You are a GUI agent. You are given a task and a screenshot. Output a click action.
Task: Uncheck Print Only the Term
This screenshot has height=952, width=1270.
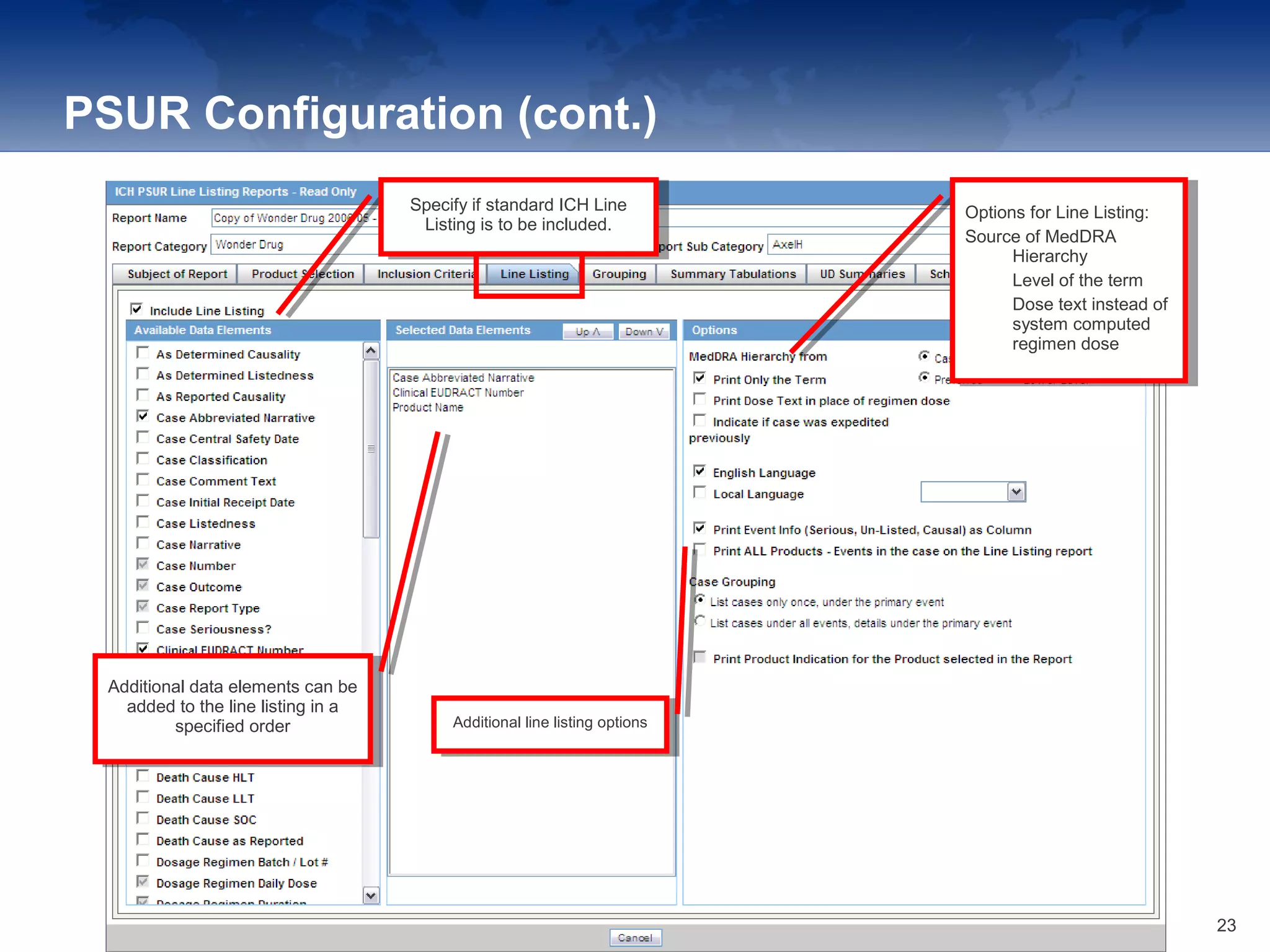tap(699, 377)
